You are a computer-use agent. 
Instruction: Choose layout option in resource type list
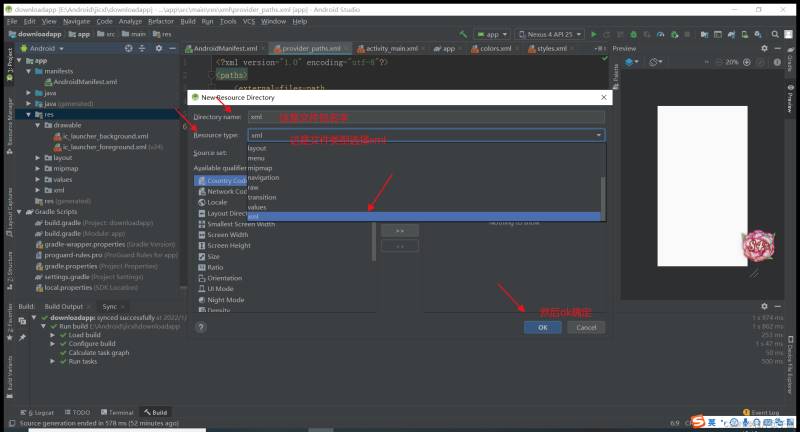pos(423,148)
